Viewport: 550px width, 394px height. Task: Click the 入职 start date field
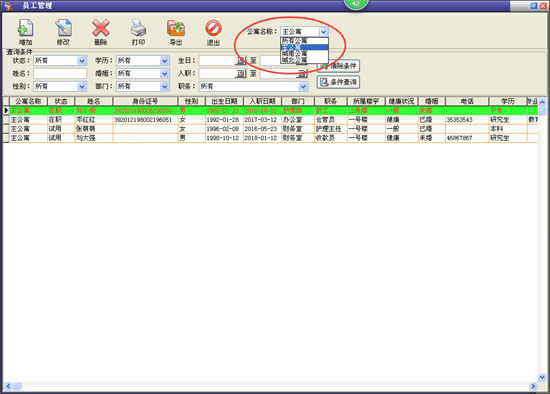tap(217, 74)
